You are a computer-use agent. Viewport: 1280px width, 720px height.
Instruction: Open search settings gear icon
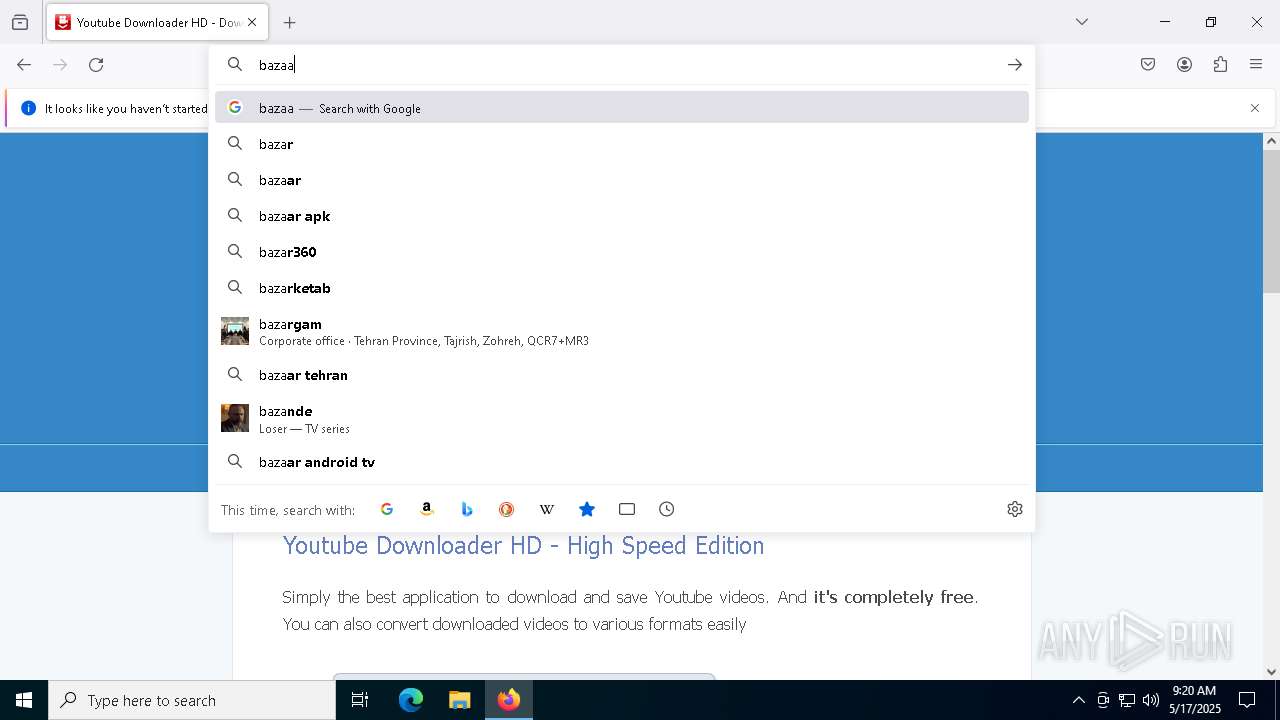1015,509
